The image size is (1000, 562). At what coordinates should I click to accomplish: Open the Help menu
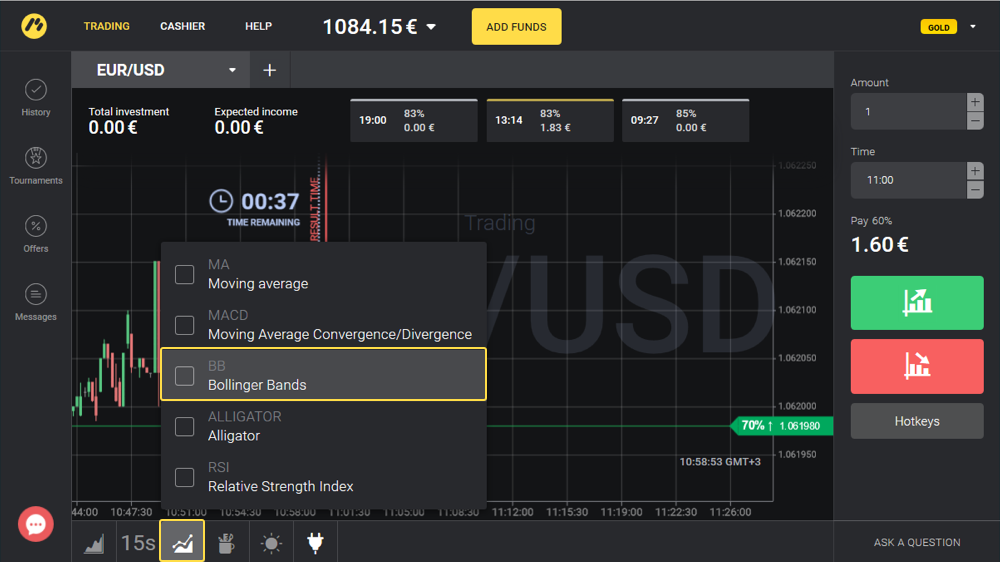click(x=258, y=27)
